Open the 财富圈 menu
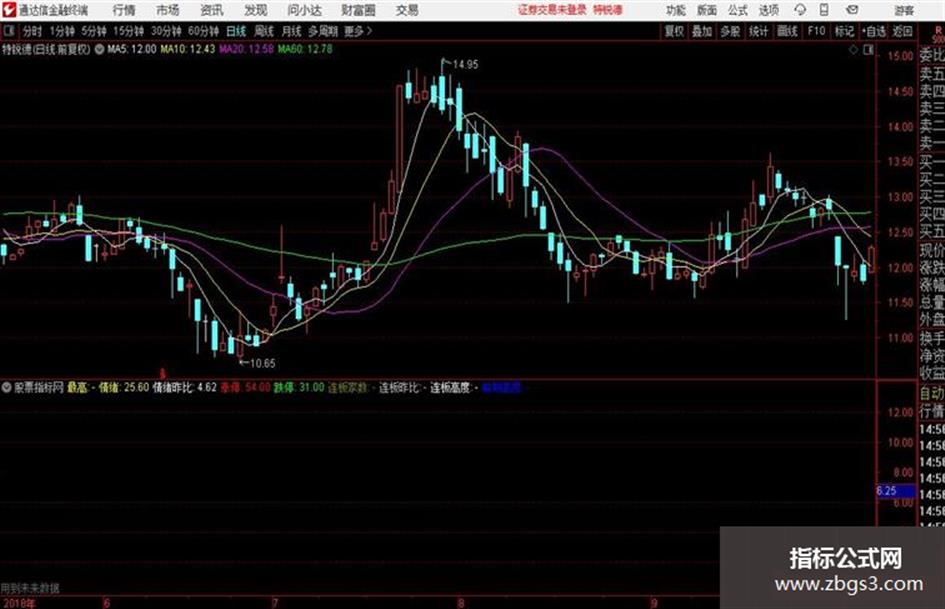The height and width of the screenshot is (609, 945). tap(358, 10)
